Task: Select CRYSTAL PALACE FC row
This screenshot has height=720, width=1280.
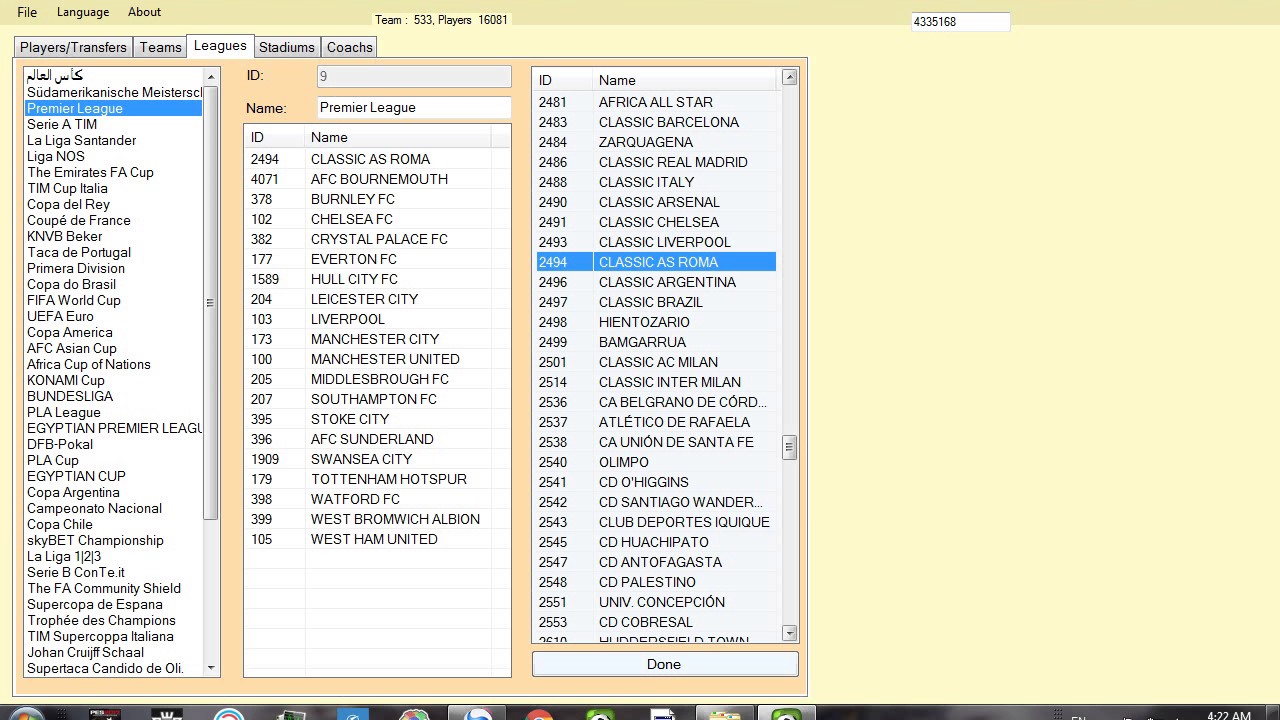Action: tap(377, 239)
